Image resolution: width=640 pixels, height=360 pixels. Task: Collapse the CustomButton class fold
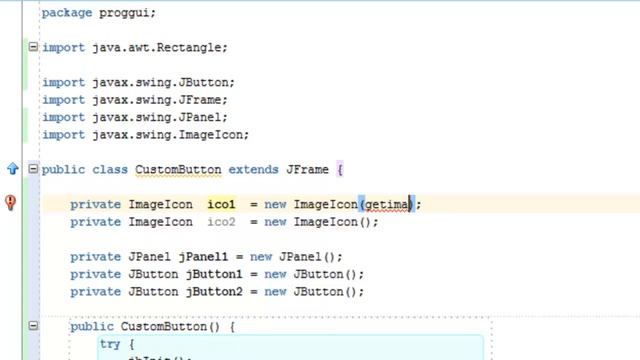pos(33,169)
